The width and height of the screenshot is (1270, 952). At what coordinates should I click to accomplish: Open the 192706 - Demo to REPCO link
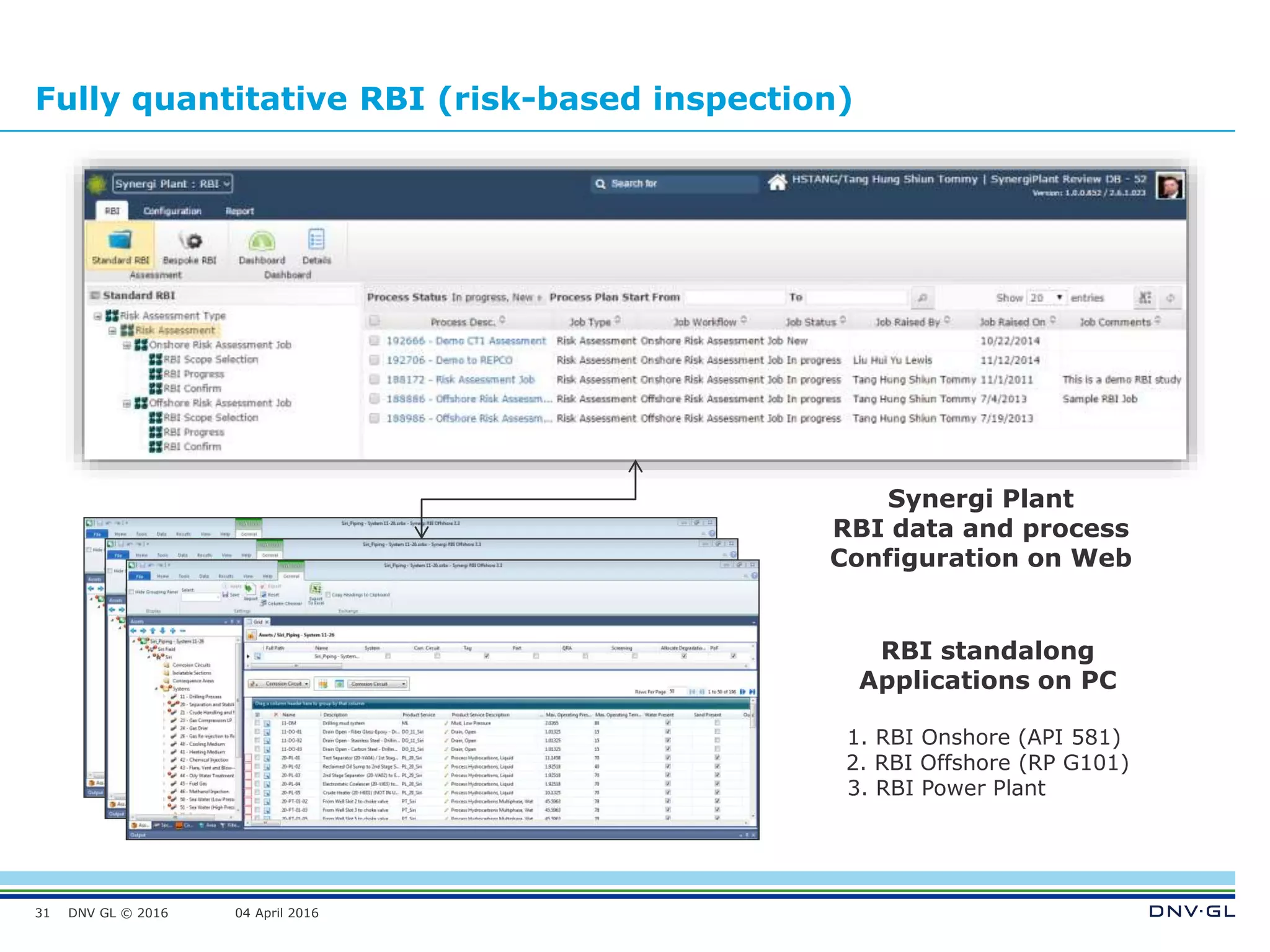(x=449, y=360)
